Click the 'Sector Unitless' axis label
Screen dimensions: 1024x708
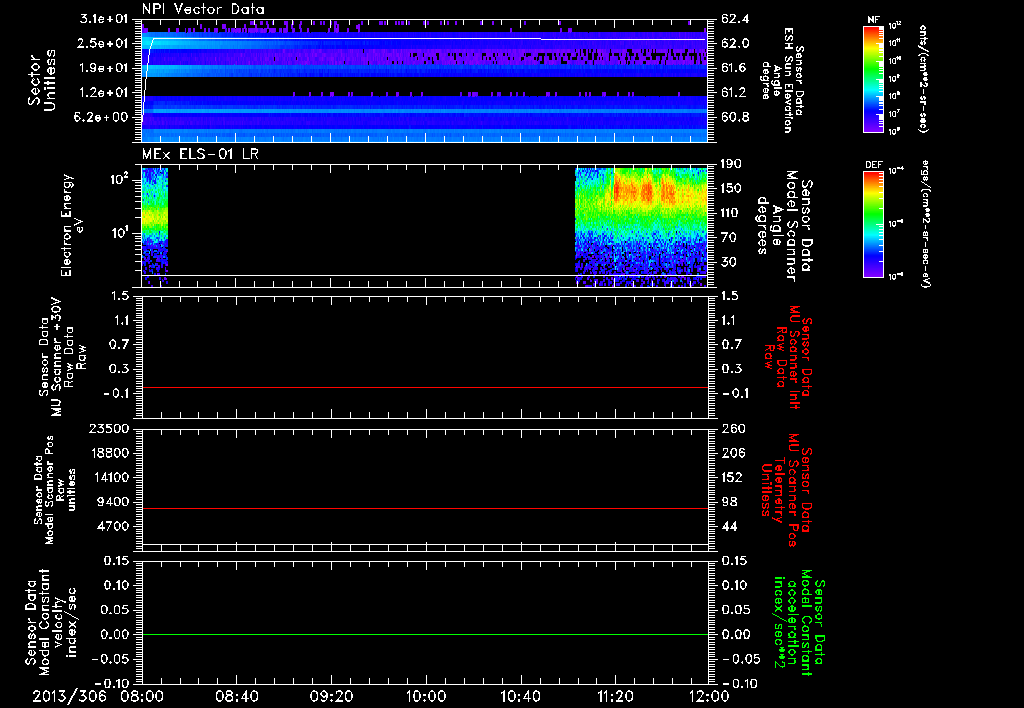coord(42,80)
